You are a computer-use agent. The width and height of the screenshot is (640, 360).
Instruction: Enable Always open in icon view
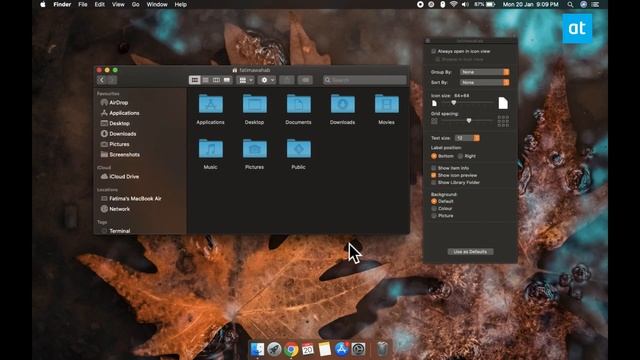pyautogui.click(x=433, y=51)
